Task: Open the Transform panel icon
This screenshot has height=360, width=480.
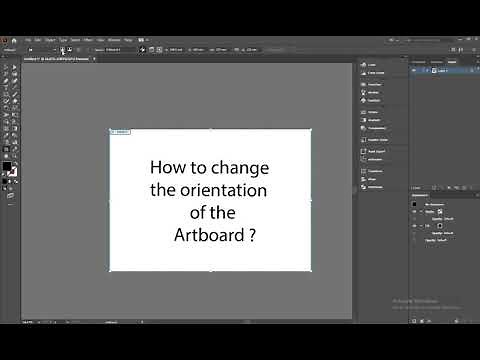Action: click(364, 171)
